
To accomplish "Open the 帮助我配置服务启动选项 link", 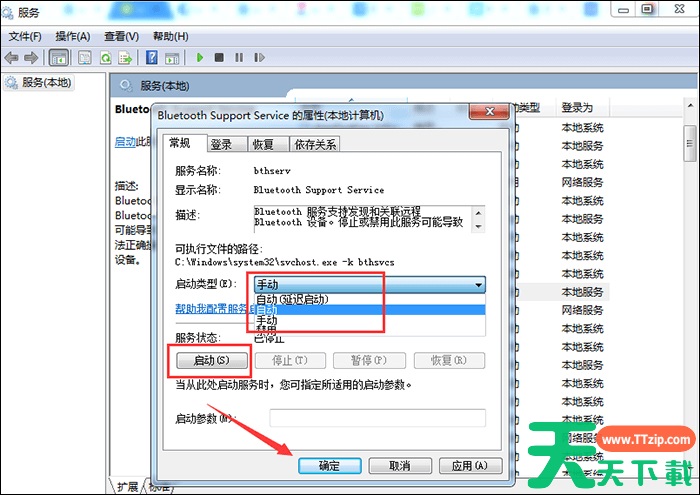I will point(215,310).
